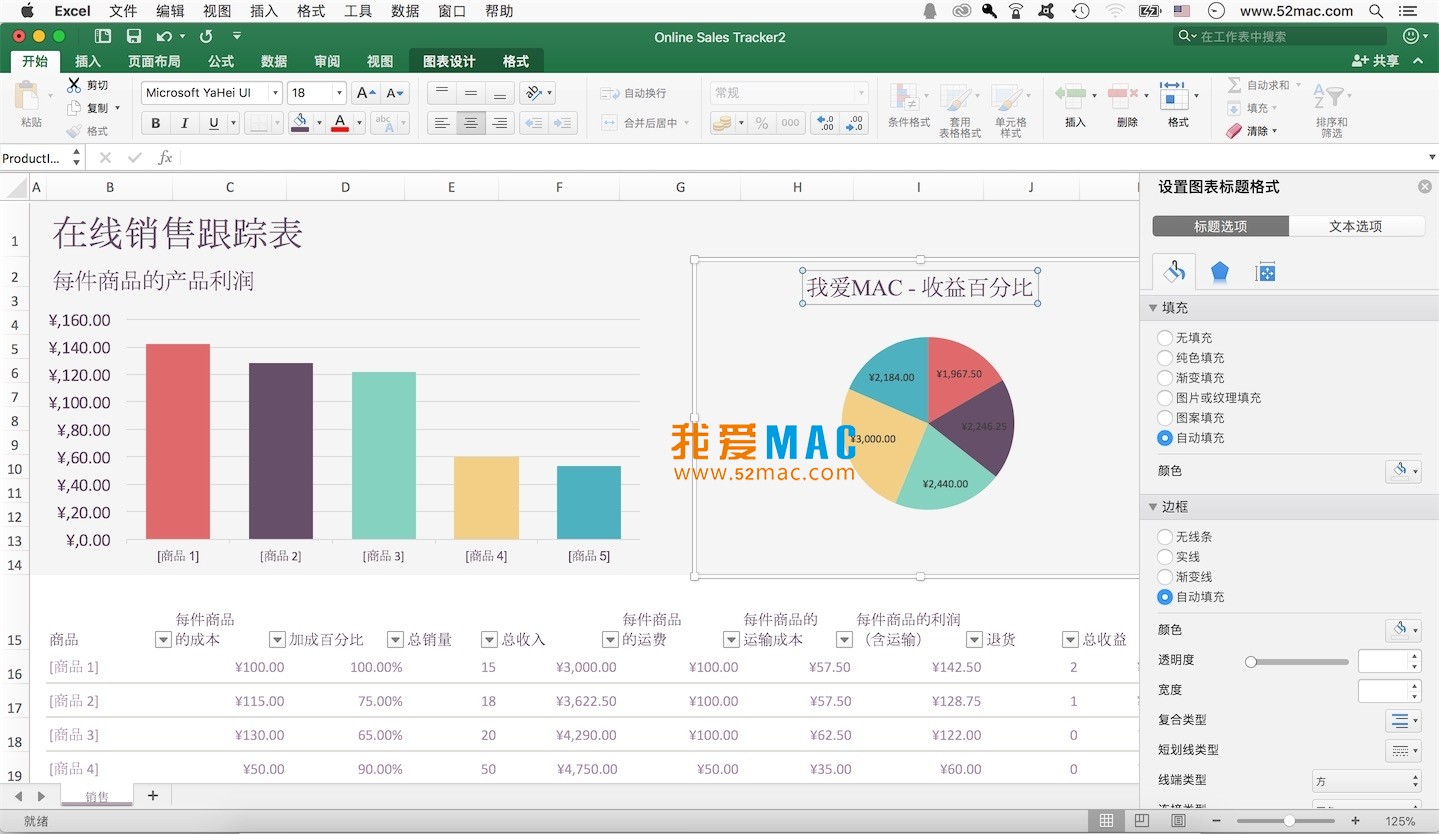Collapse the Fill (填充) section
The height and width of the screenshot is (834, 1439).
click(1153, 308)
